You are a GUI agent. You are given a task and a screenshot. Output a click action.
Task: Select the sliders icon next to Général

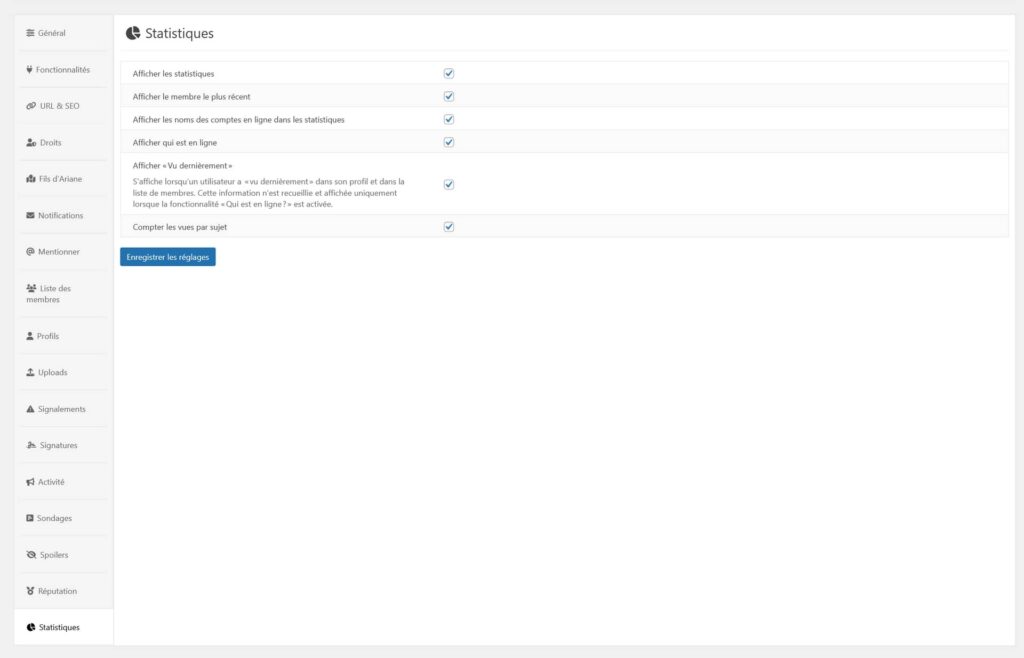coord(28,33)
